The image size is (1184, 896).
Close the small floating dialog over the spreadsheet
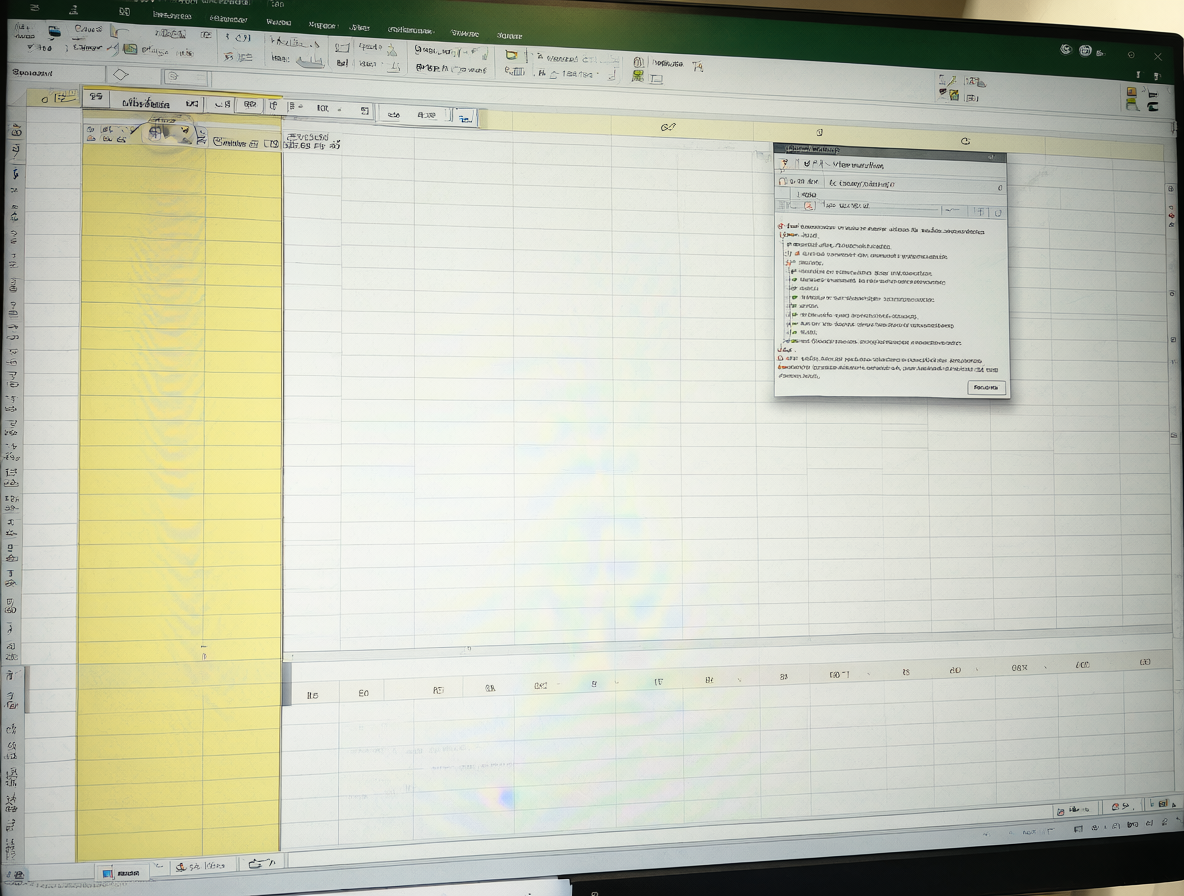pos(991,157)
